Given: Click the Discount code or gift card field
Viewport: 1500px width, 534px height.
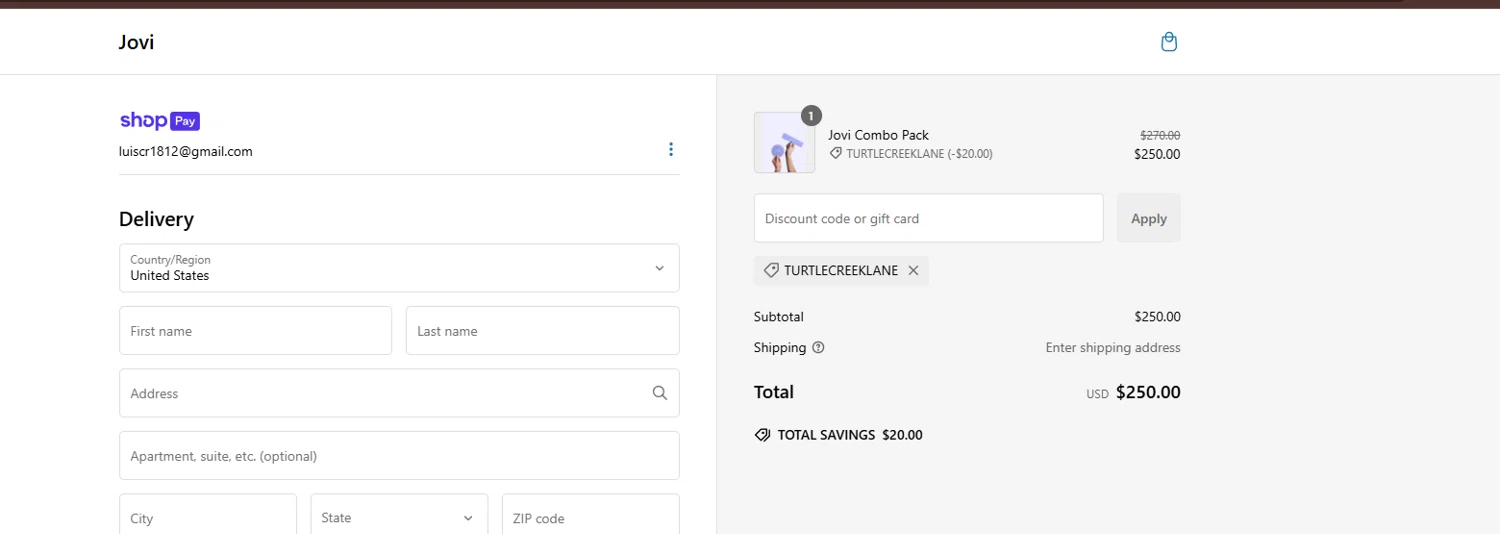Looking at the screenshot, I should (929, 218).
